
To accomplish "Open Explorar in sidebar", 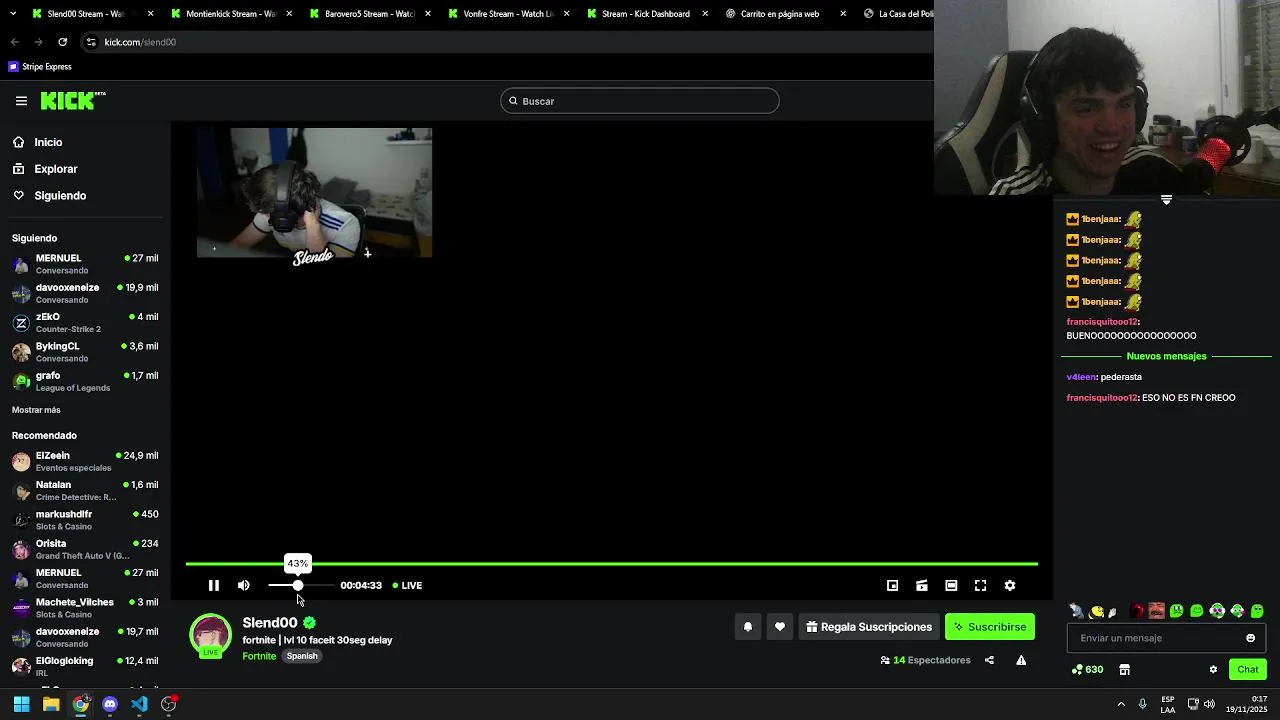I will tap(55, 169).
